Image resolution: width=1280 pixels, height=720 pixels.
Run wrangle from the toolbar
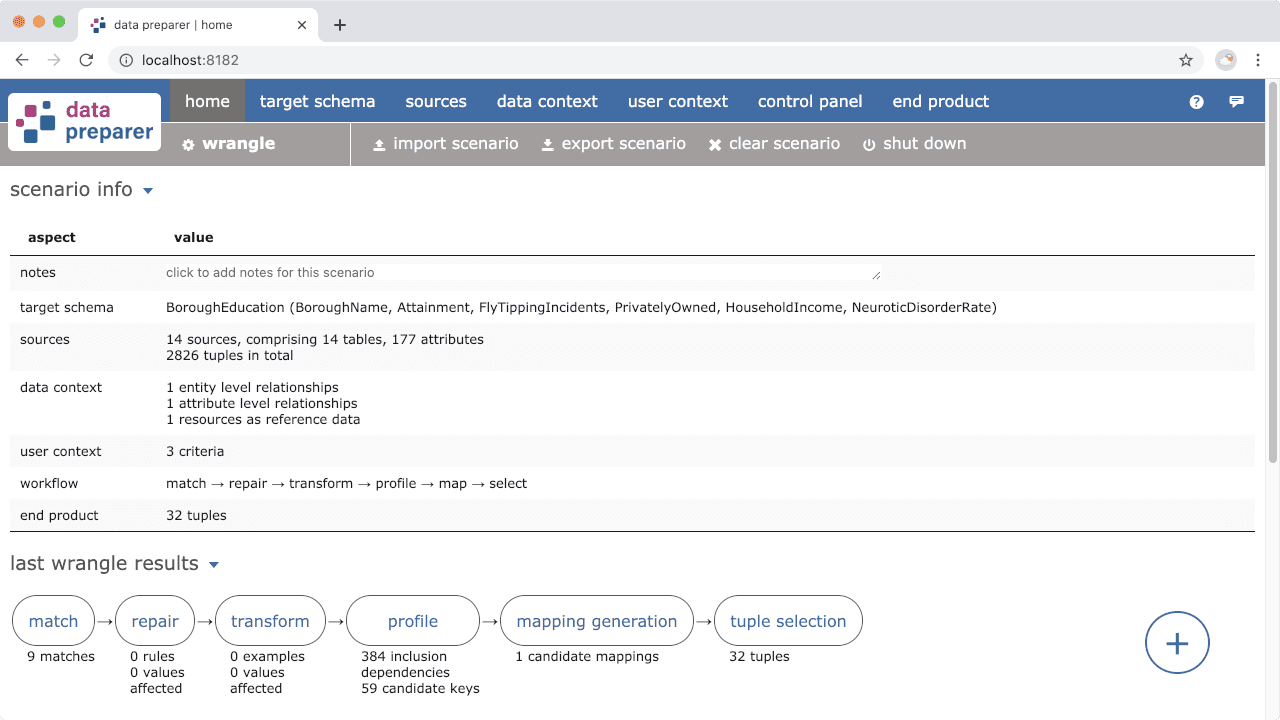tap(229, 144)
